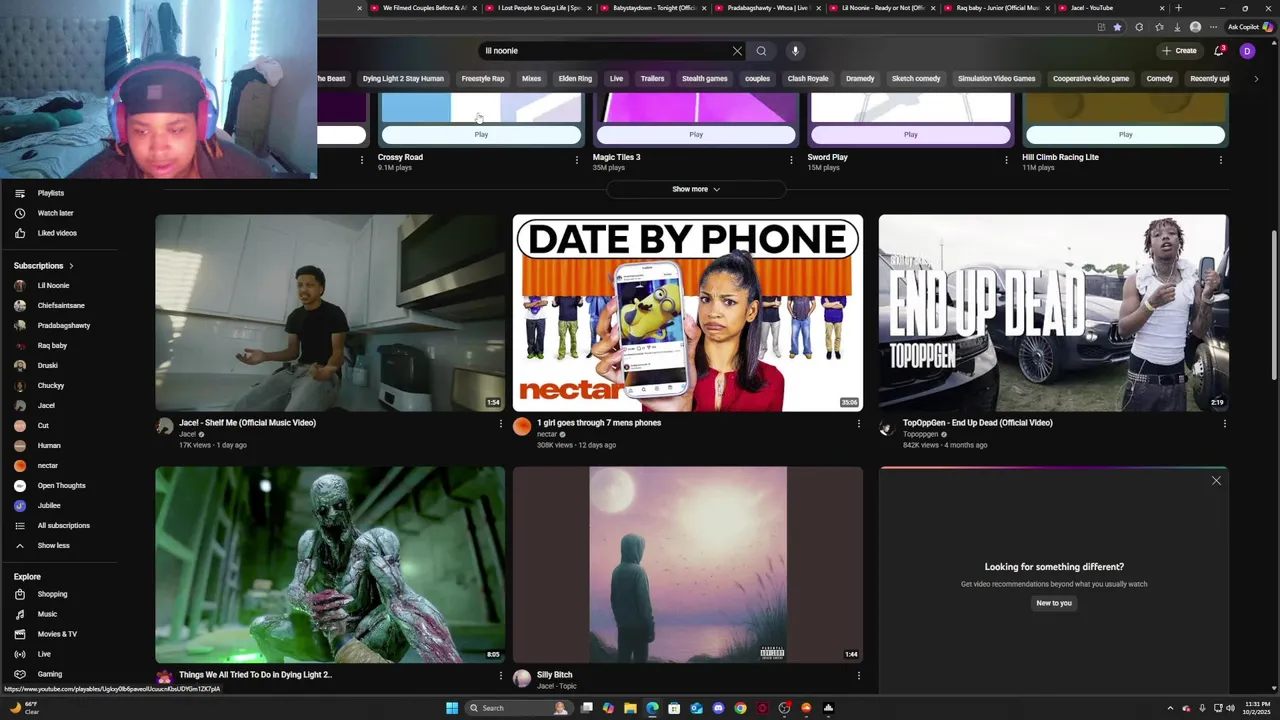Open more options for Hill Climb Racing Lite
Viewport: 1280px width, 720px height.
(1220, 160)
